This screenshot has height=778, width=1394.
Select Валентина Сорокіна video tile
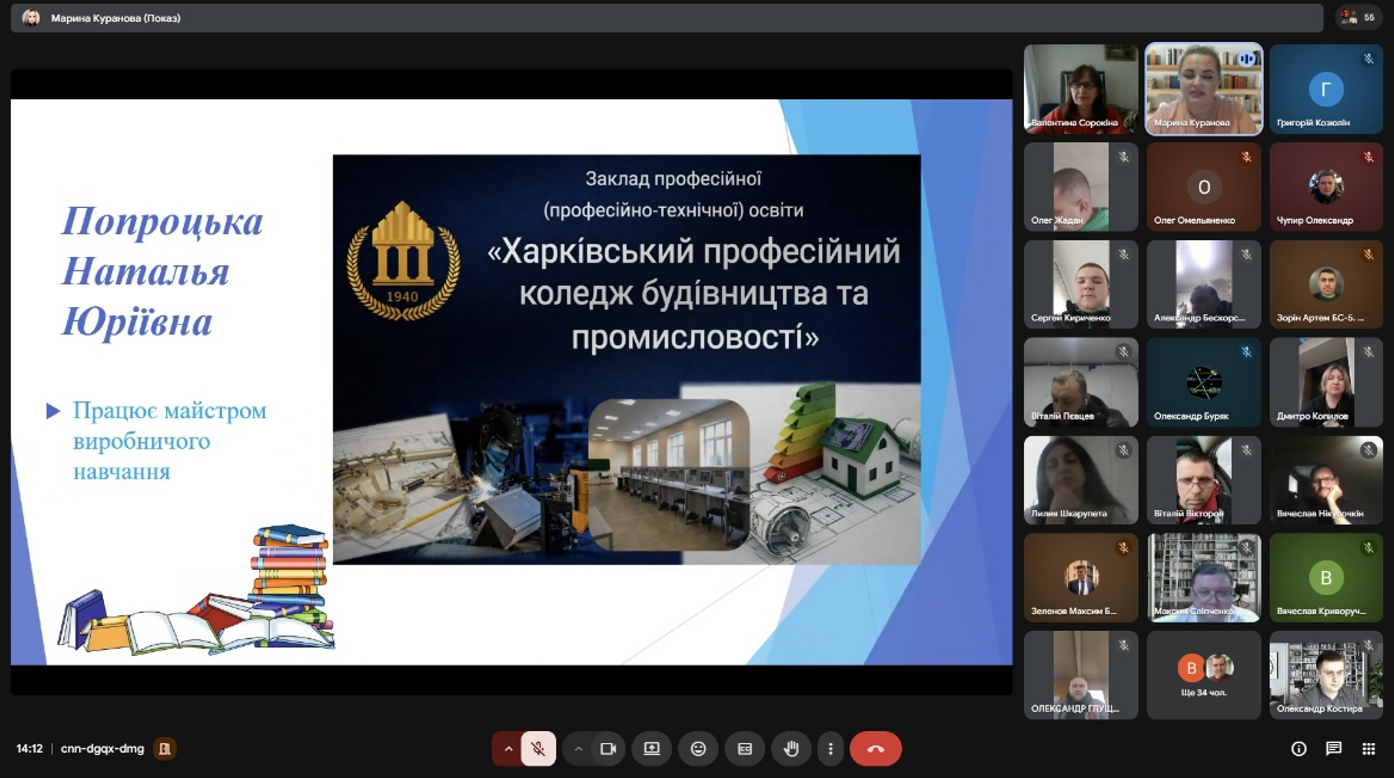tap(1080, 89)
